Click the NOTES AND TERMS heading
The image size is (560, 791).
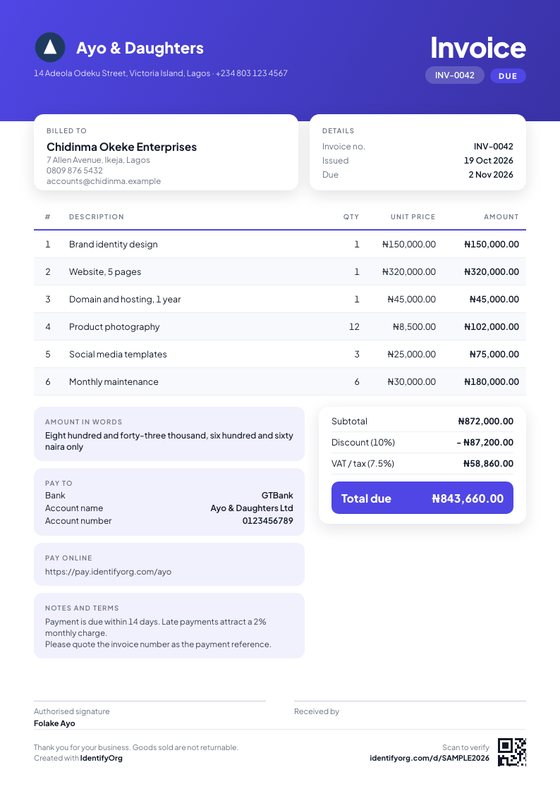82,608
